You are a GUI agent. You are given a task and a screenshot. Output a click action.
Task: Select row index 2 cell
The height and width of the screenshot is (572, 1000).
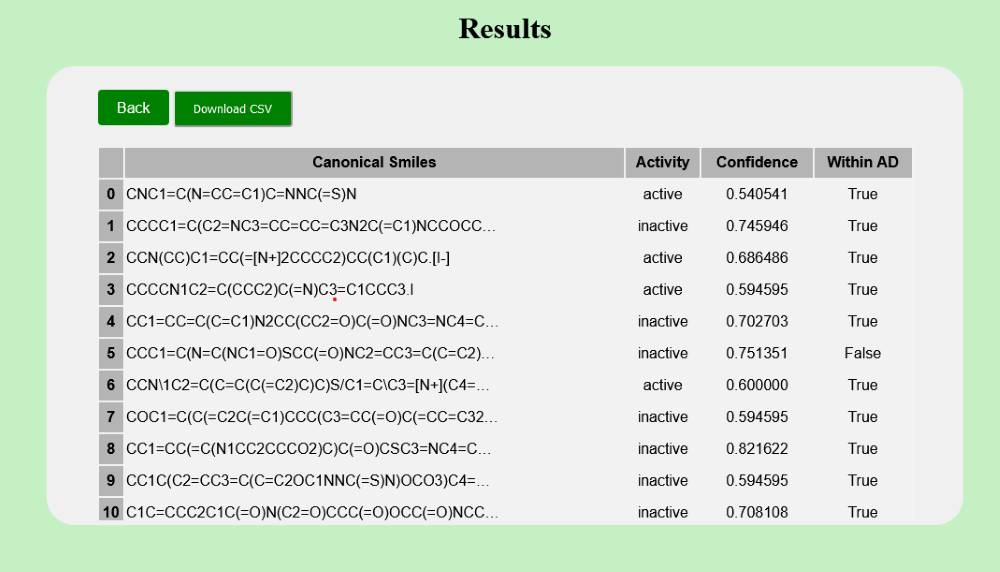111,258
